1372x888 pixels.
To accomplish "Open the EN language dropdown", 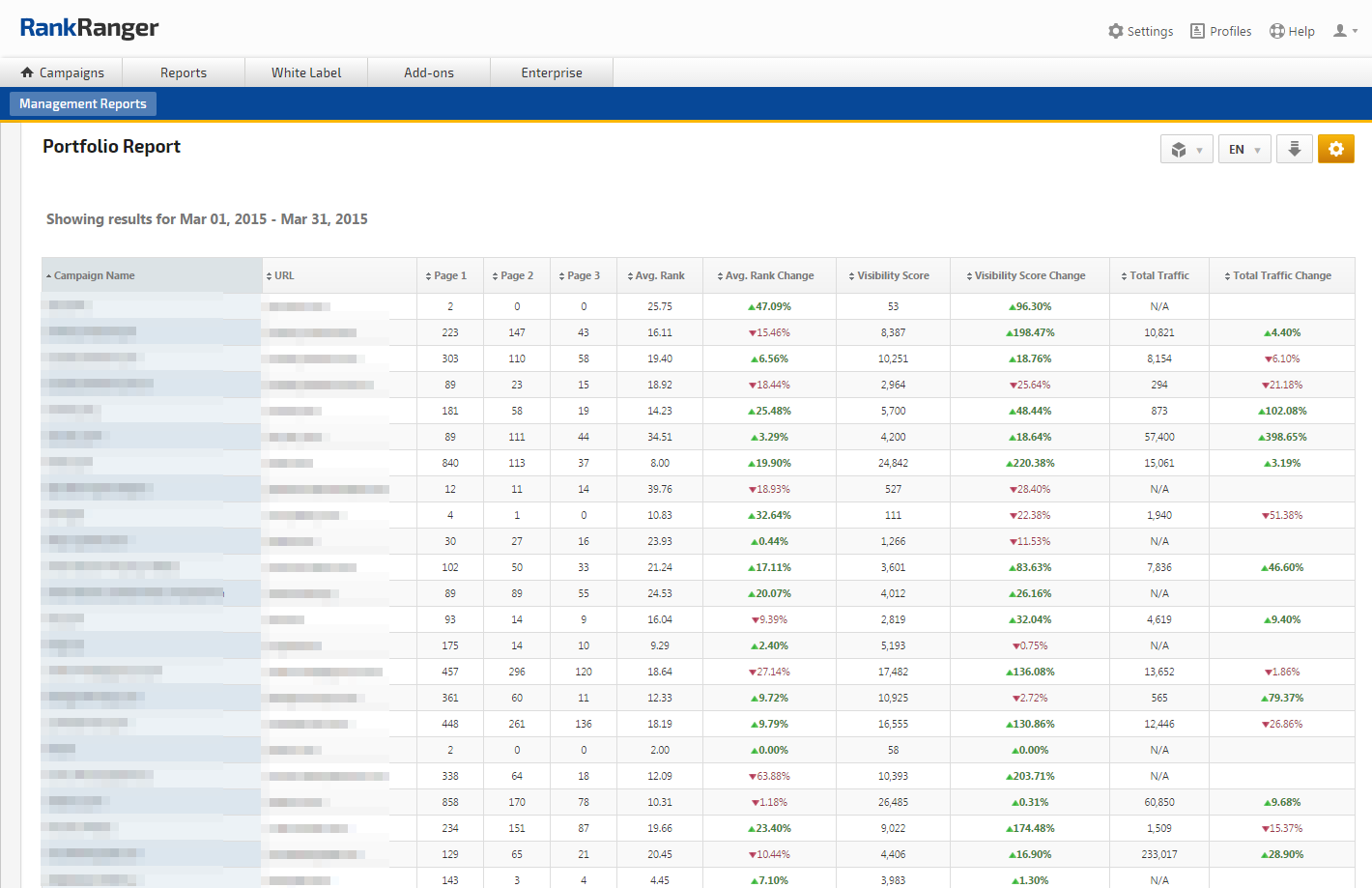I will [1243, 150].
